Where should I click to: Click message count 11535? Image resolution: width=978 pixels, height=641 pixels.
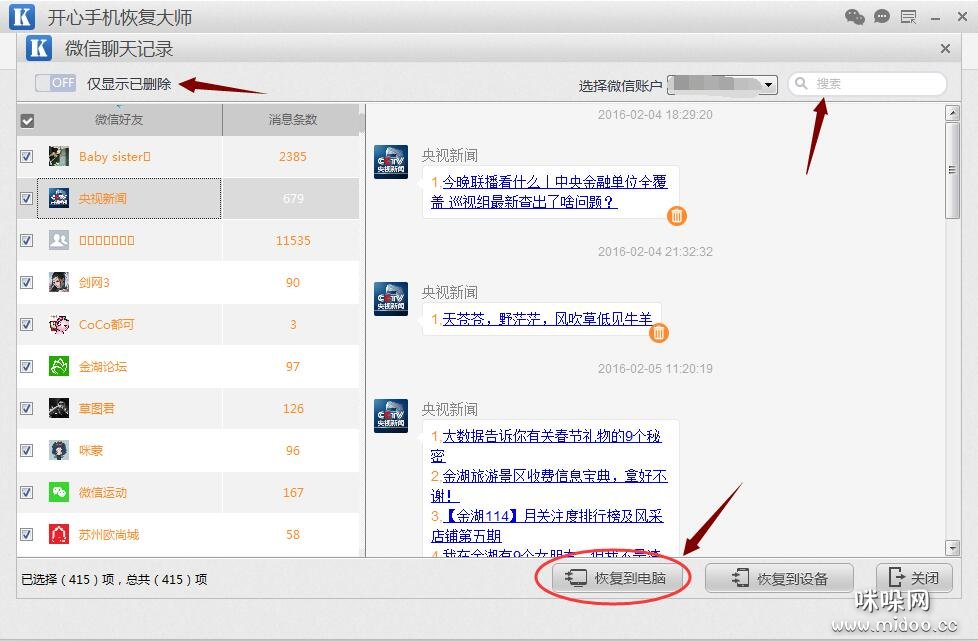[x=293, y=241]
